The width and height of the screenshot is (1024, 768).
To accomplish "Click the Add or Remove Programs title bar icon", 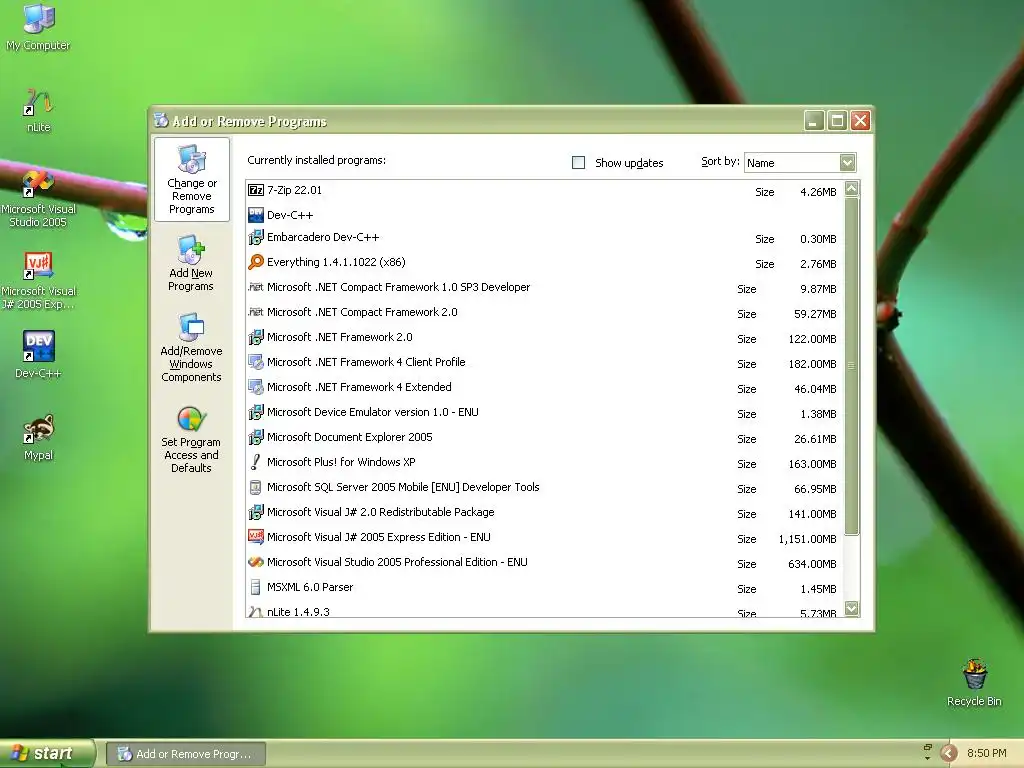I will [161, 120].
